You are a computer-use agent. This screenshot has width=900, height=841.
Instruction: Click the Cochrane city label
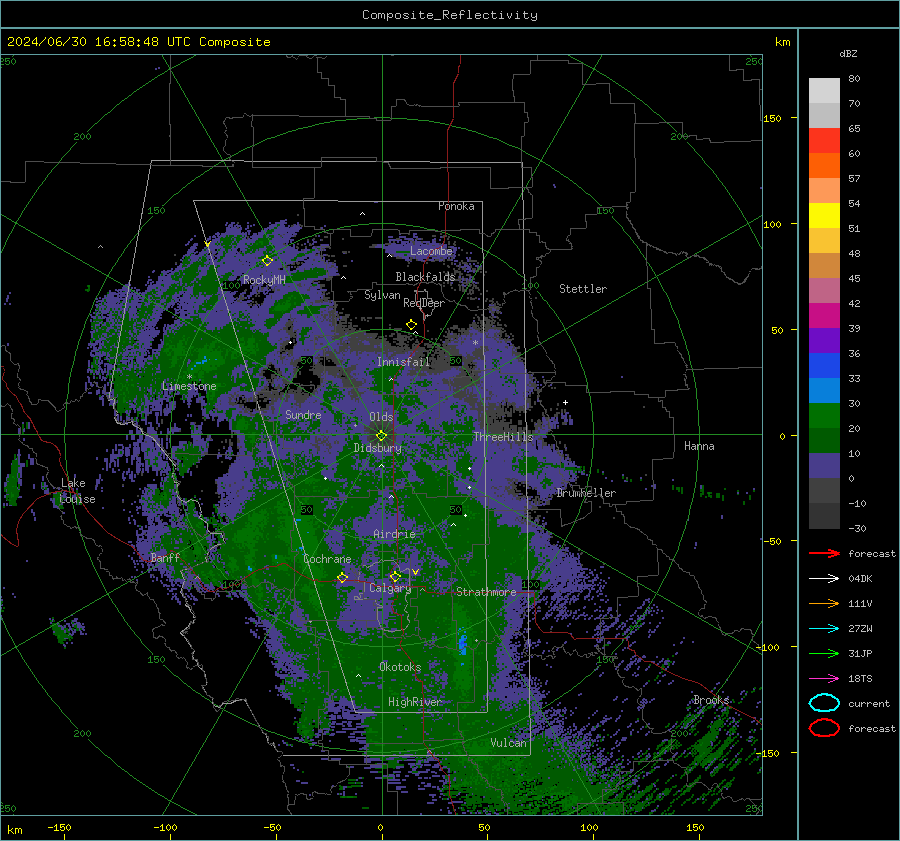pyautogui.click(x=327, y=559)
